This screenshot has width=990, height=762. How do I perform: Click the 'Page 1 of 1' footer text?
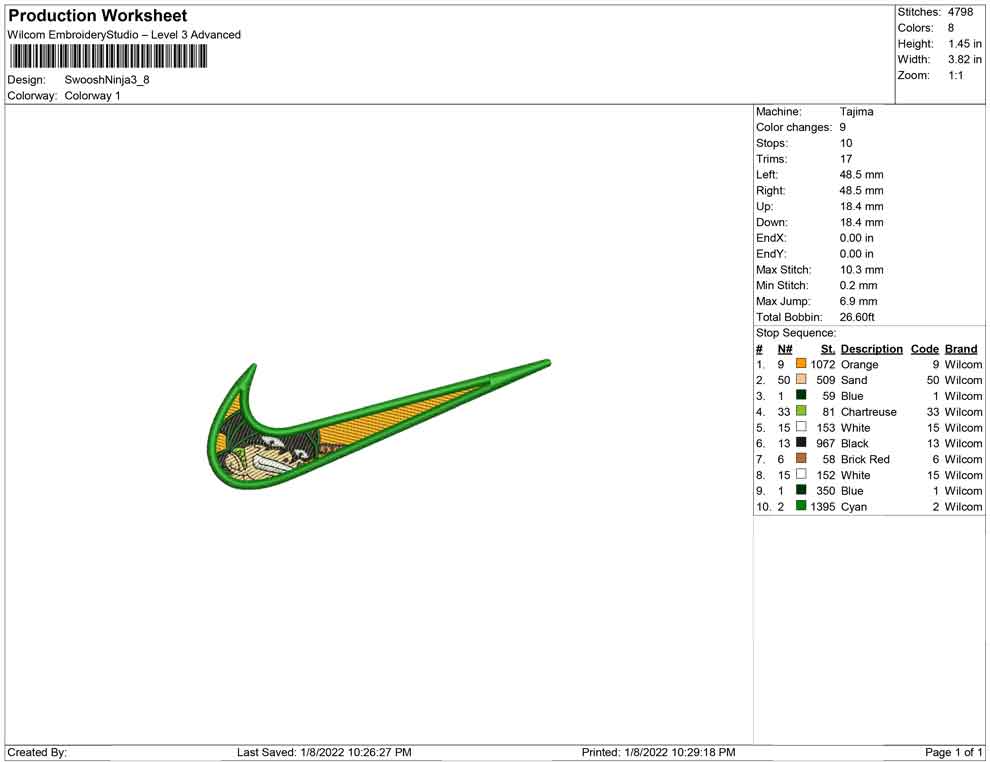pyautogui.click(x=954, y=752)
